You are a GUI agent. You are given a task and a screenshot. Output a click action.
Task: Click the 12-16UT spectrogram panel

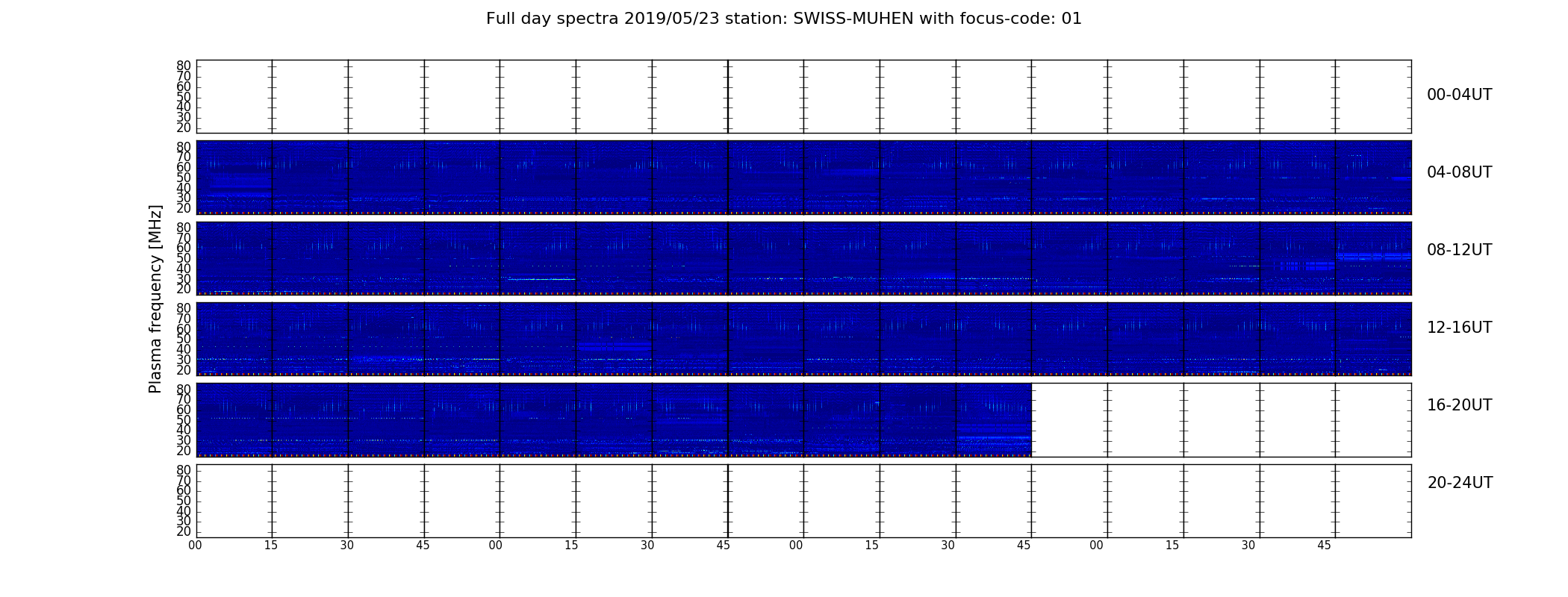tap(803, 338)
